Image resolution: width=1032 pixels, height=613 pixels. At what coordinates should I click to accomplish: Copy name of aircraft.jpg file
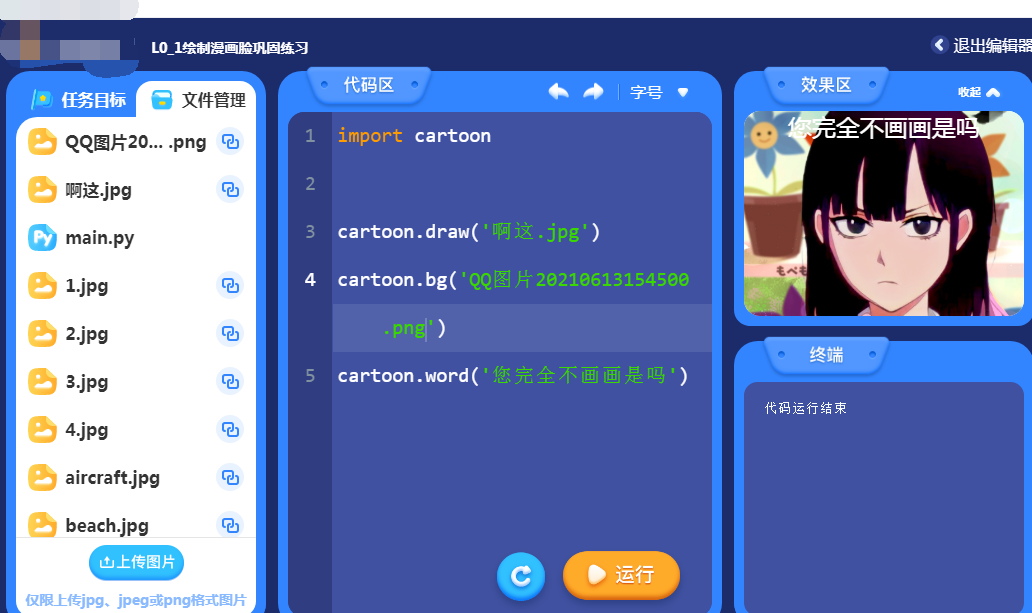click(x=230, y=477)
